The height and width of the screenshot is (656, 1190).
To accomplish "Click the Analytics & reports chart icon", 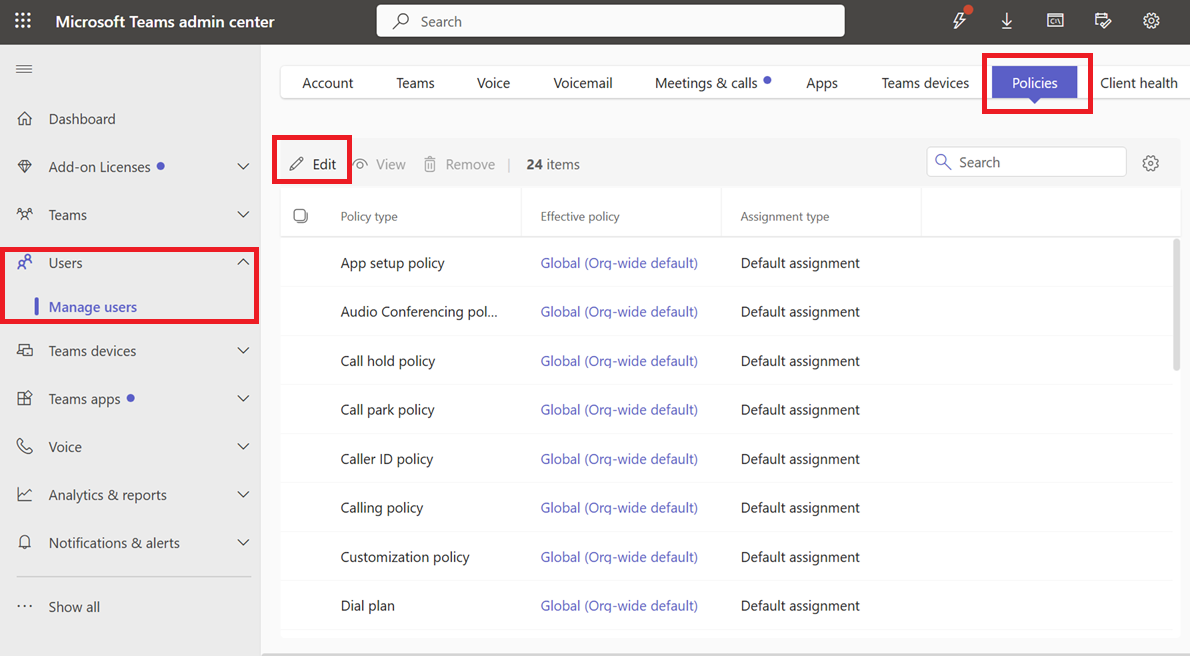I will coord(25,494).
